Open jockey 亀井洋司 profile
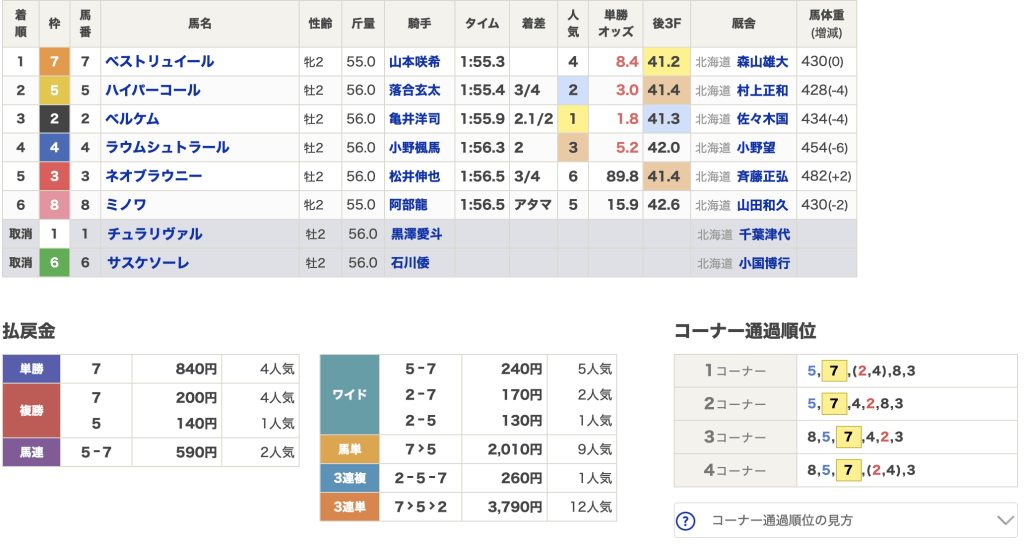 [x=415, y=119]
